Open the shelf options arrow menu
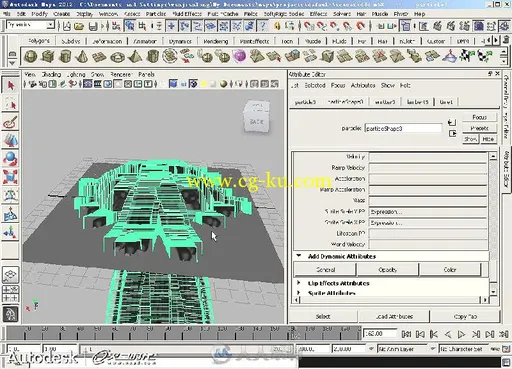Screen dimensions: 512x369 click(12, 63)
